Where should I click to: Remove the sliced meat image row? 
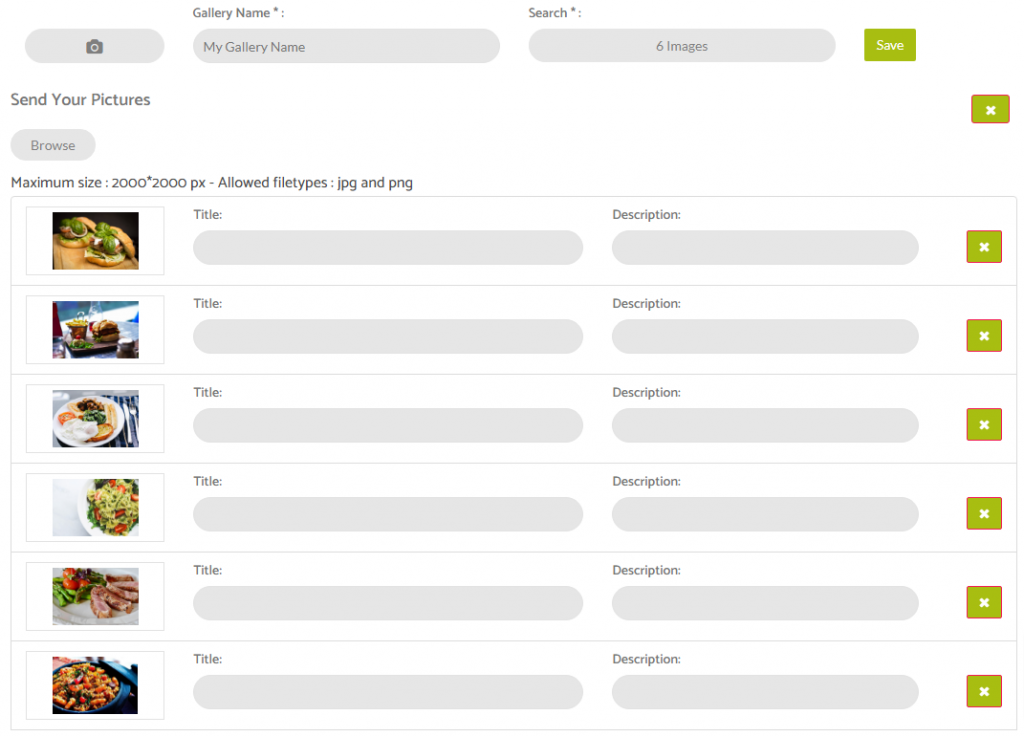984,603
